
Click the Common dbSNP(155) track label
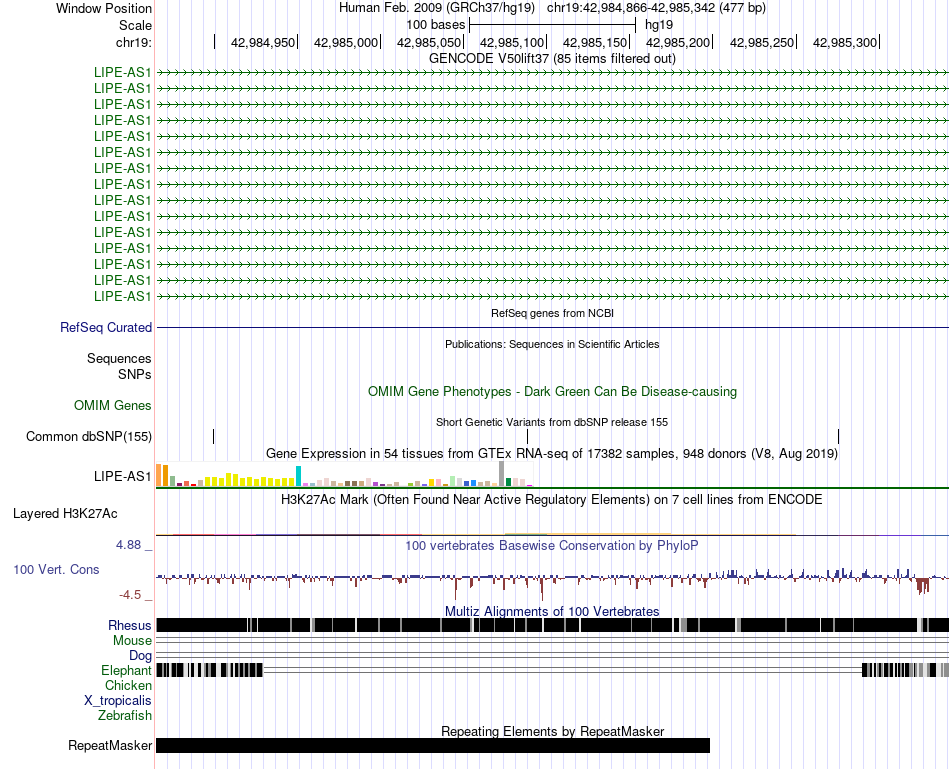[x=89, y=436]
